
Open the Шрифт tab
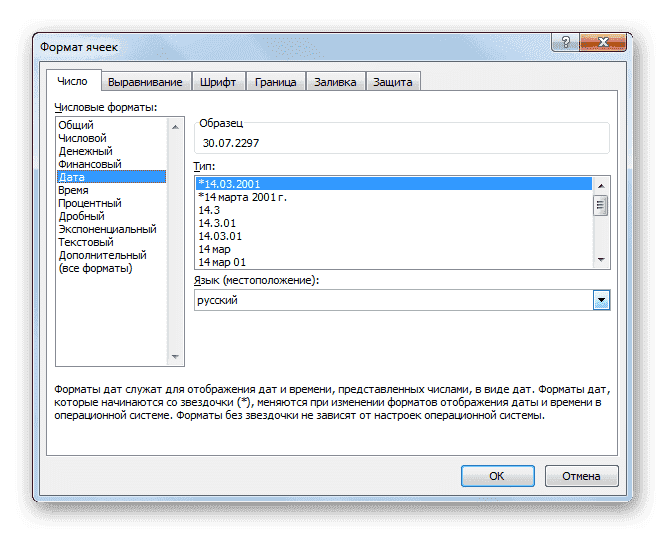tap(218, 82)
